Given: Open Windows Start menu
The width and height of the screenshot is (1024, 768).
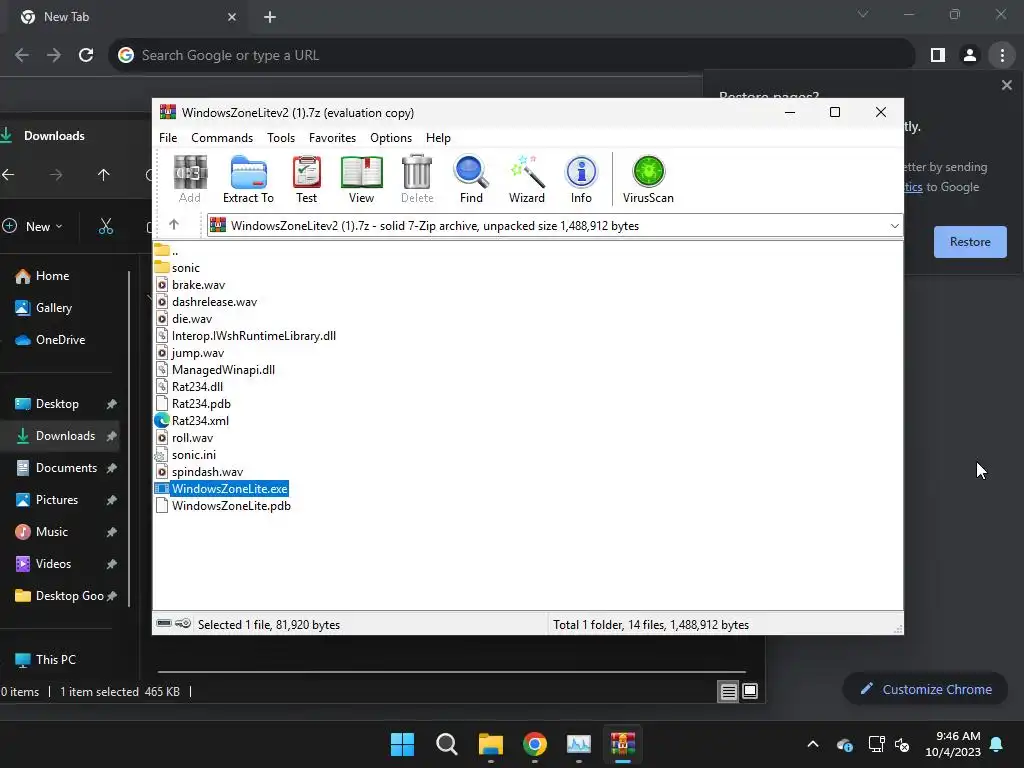Looking at the screenshot, I should click(402, 744).
